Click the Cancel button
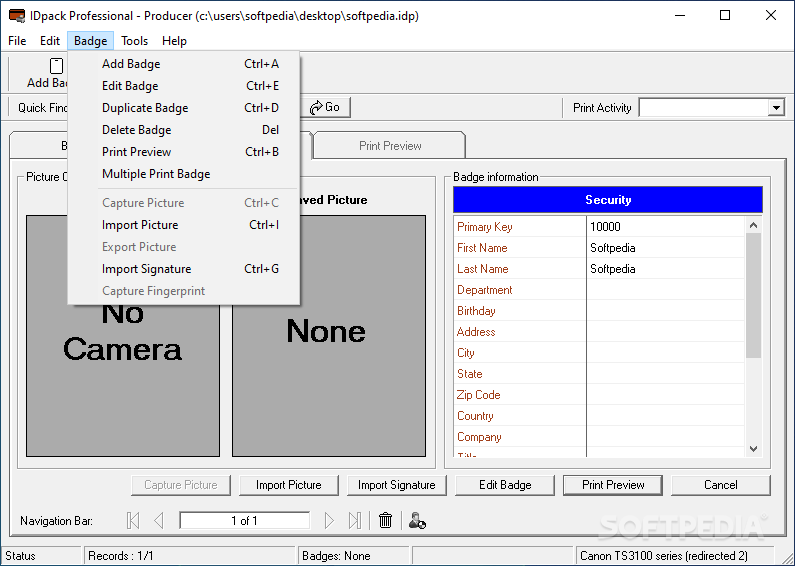795x566 pixels. [720, 485]
